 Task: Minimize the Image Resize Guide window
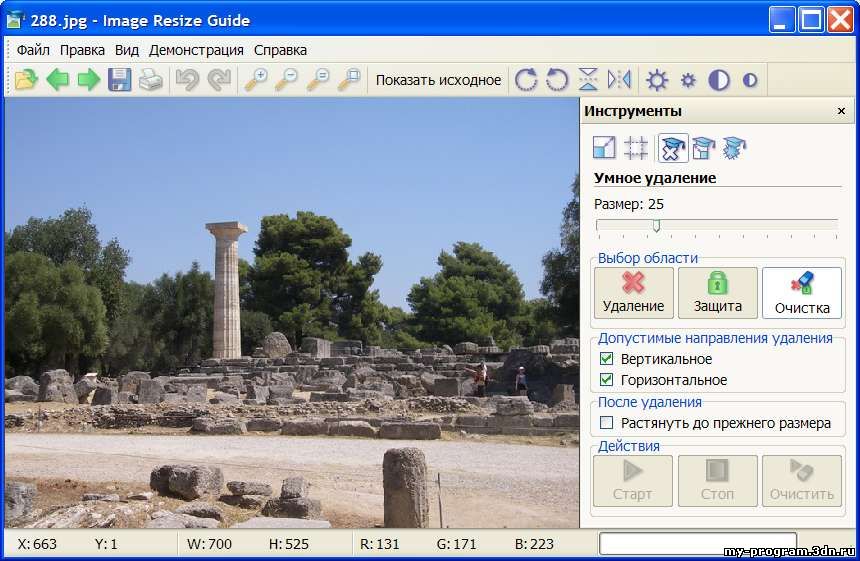pos(781,20)
